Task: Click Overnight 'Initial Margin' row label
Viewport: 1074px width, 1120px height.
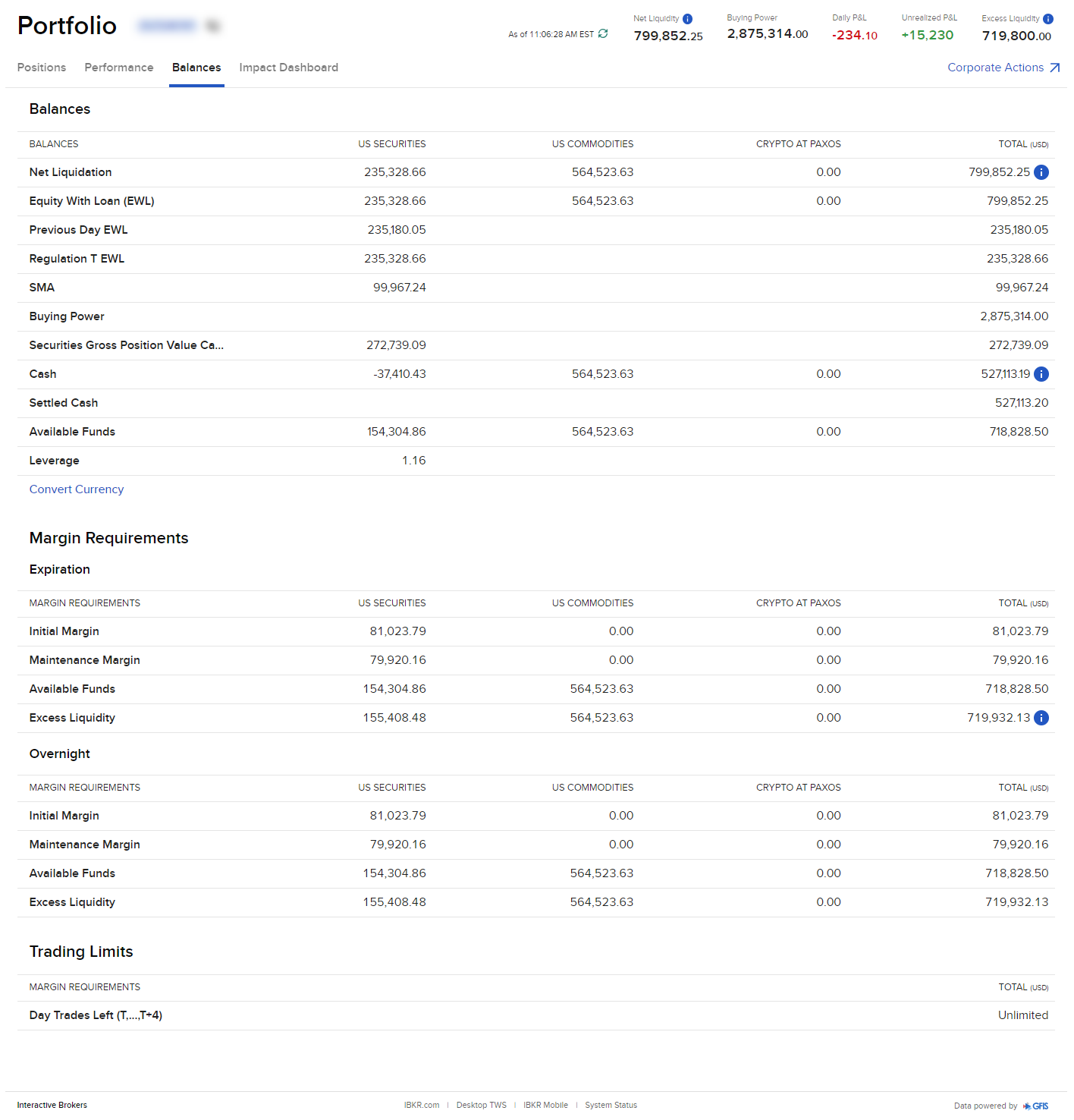Action: click(64, 816)
